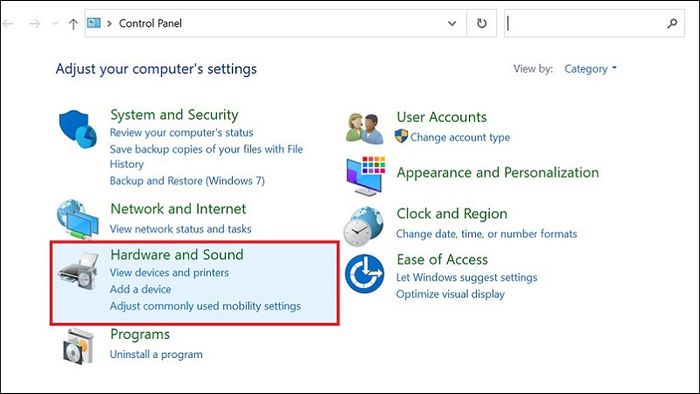Go up one folder level

pyautogui.click(x=73, y=24)
